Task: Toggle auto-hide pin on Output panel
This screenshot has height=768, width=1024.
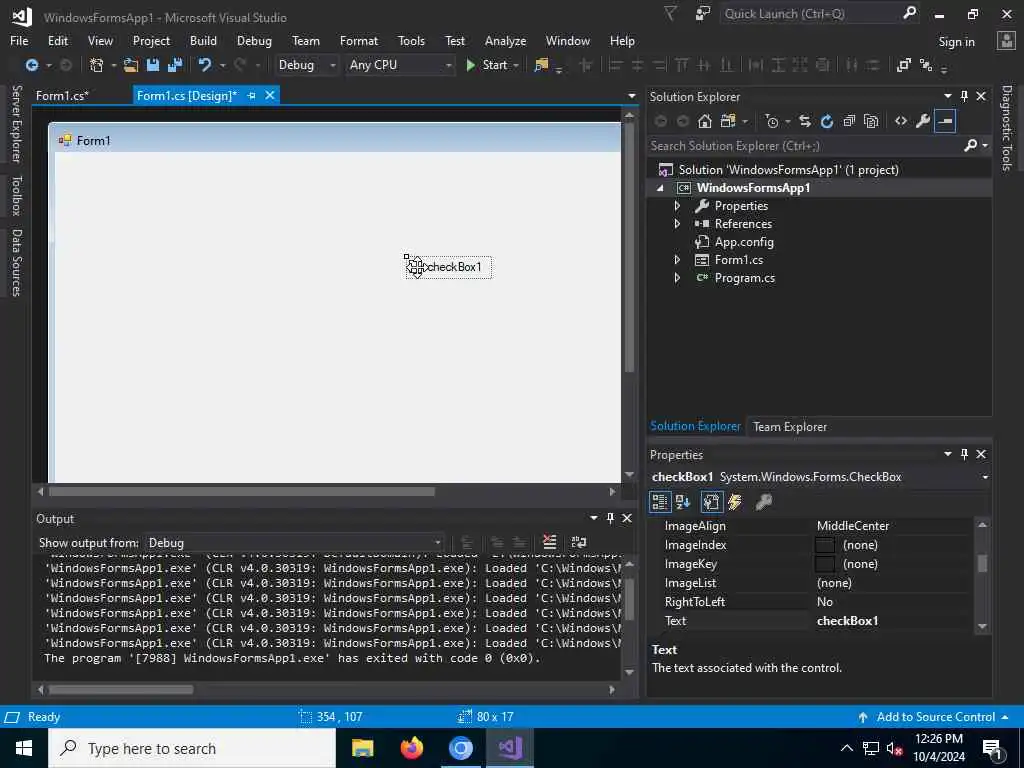Action: [610, 519]
